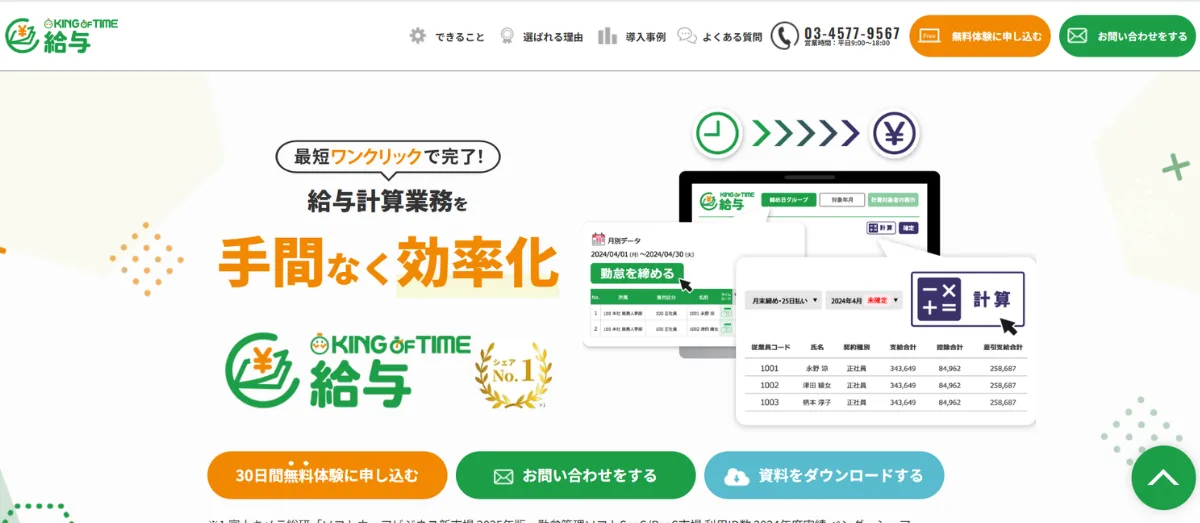Click the Free badge icon on orange header button

tap(930, 36)
